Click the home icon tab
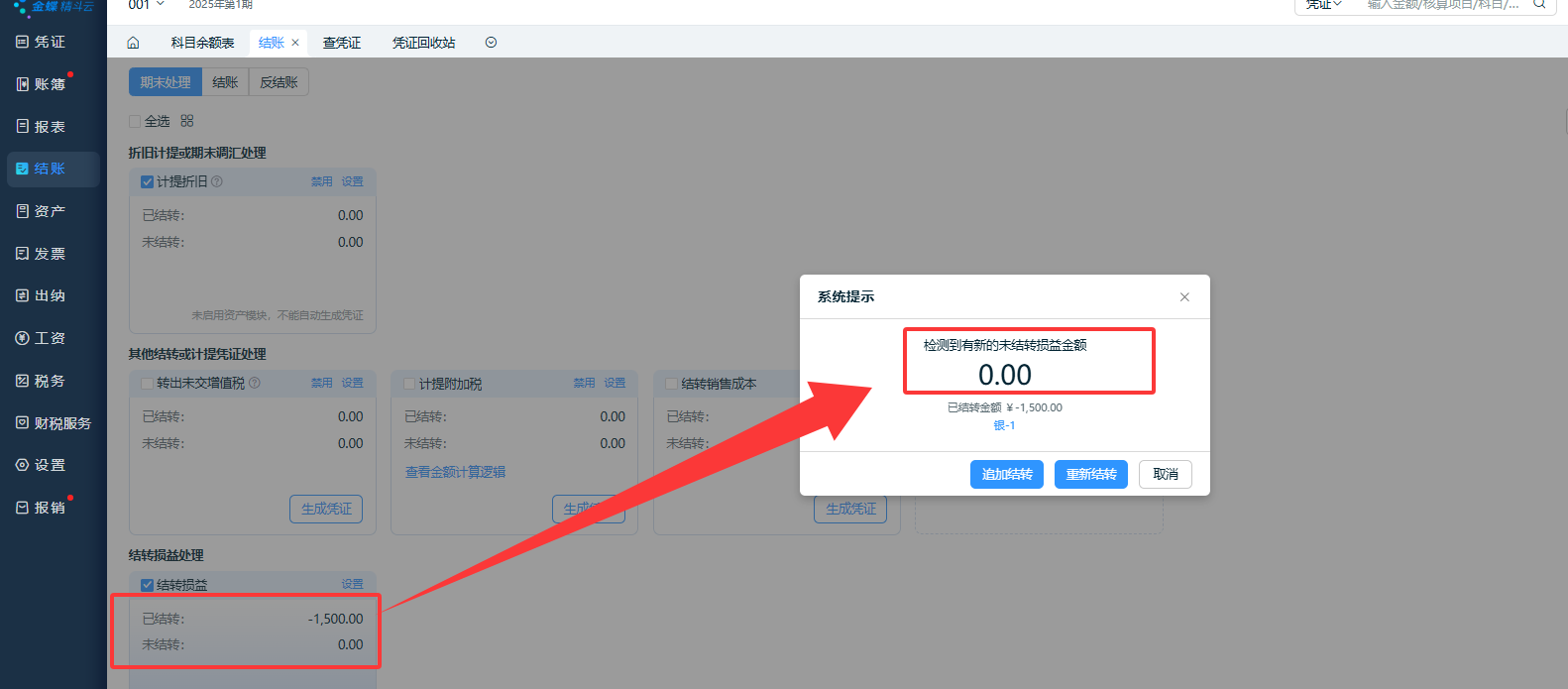Viewport: 1568px width, 689px height. pyautogui.click(x=133, y=43)
